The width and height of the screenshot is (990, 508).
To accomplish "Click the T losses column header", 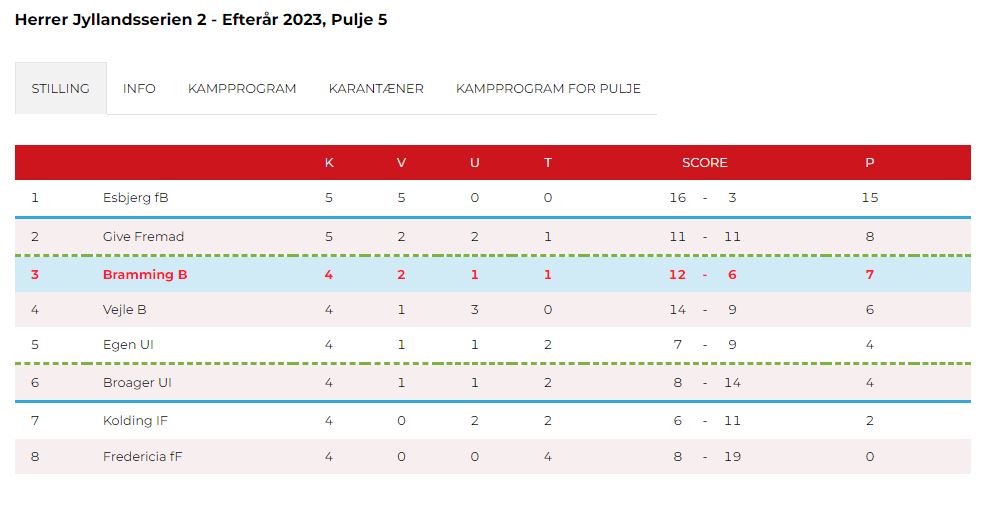I will 547,163.
